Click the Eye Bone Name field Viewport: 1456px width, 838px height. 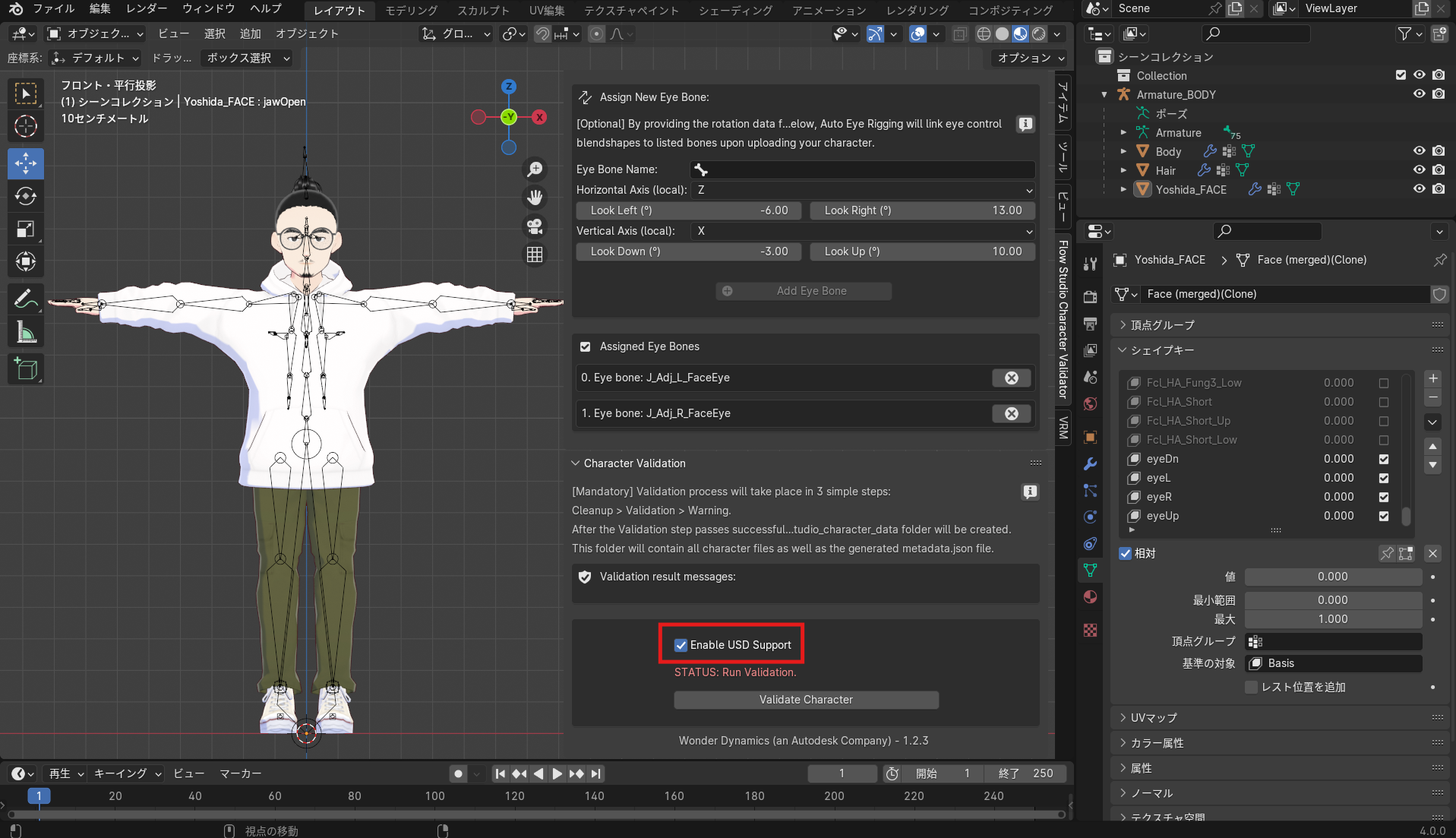pyautogui.click(x=862, y=169)
